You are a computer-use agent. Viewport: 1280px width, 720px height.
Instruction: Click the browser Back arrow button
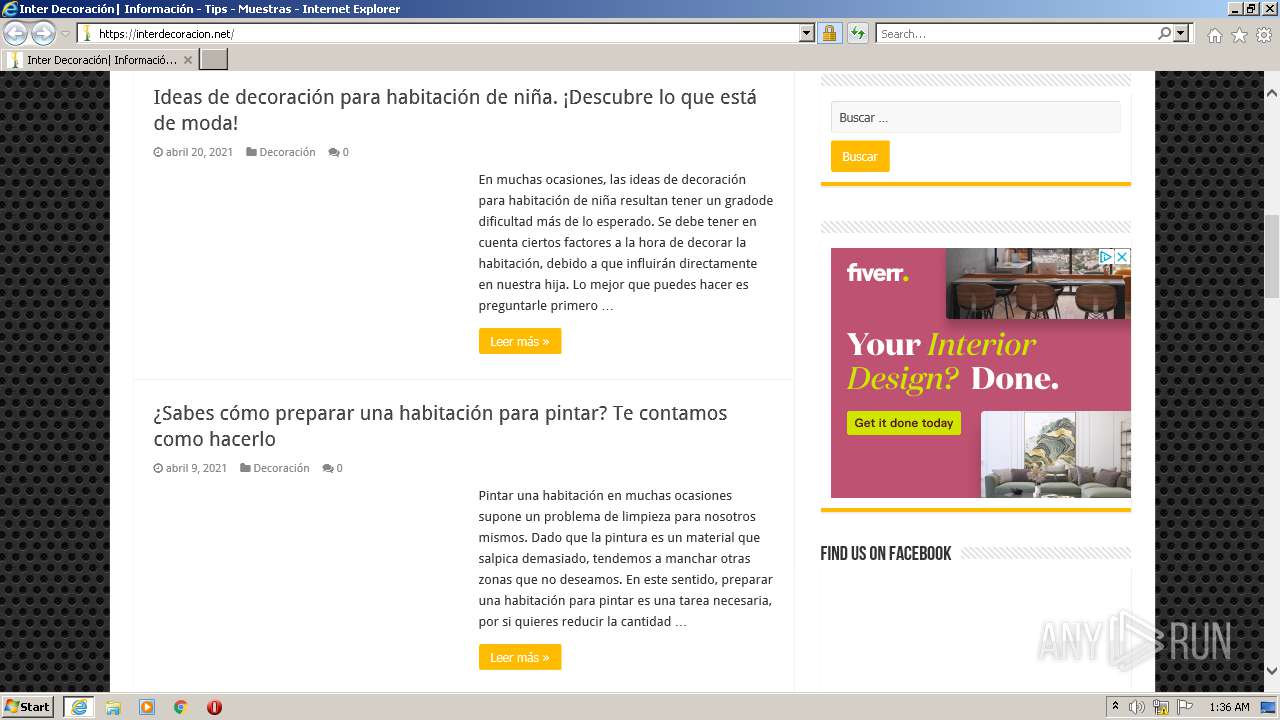pos(15,33)
